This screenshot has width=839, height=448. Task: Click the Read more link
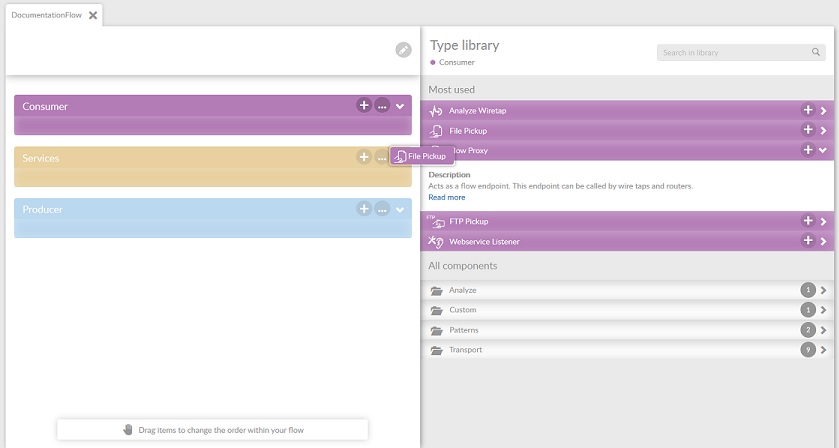point(446,197)
